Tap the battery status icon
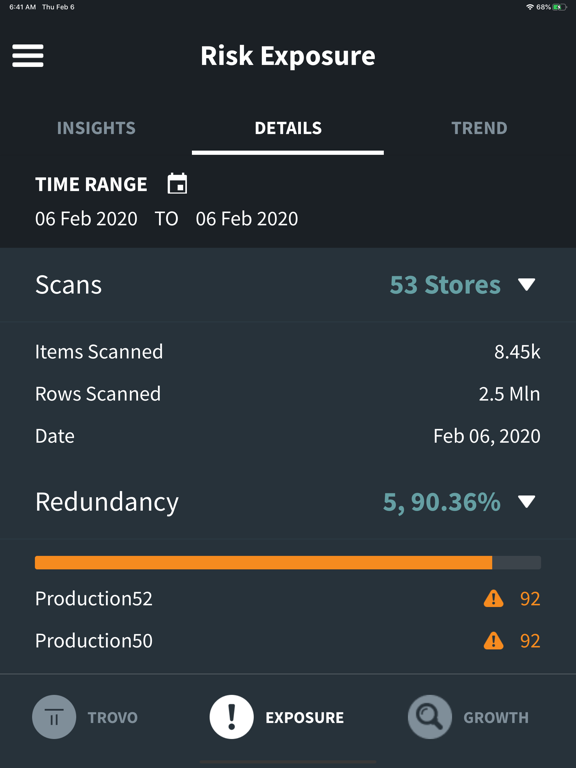Viewport: 576px width, 768px height. (559, 7)
